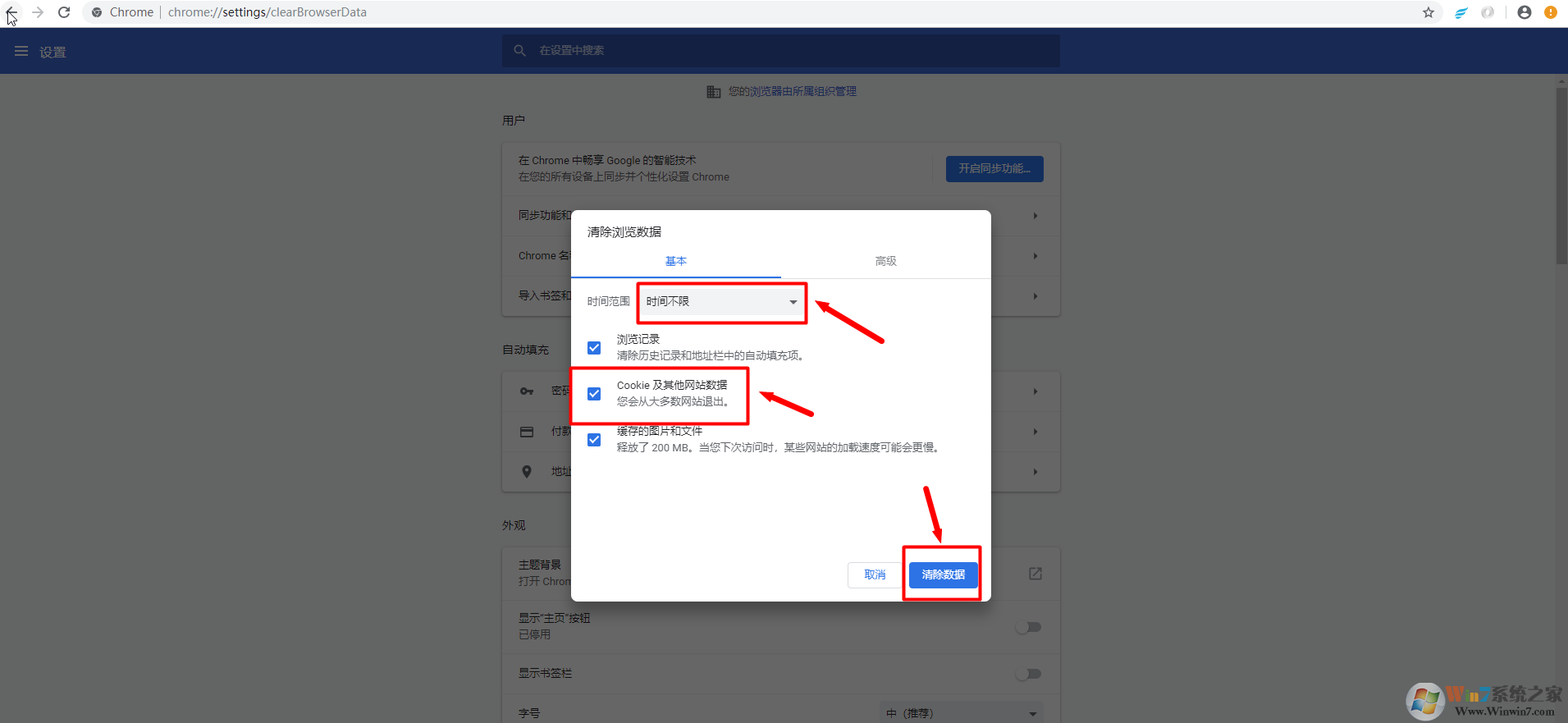Open the 时间范围 dropdown

click(722, 302)
